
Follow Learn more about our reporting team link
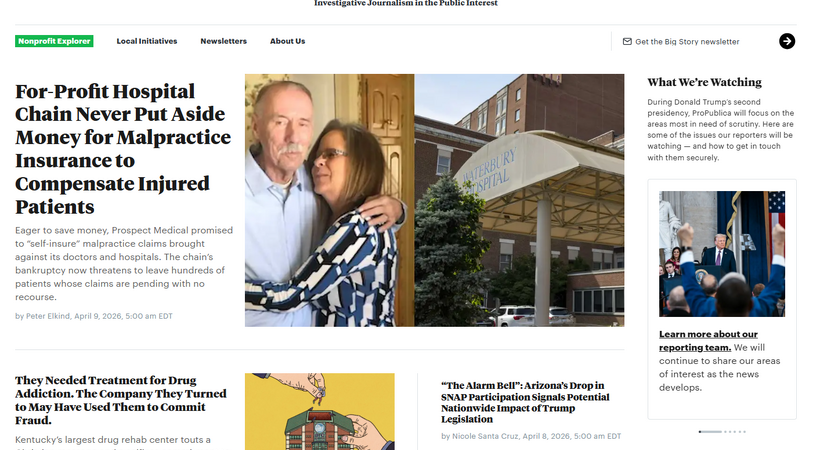point(708,341)
